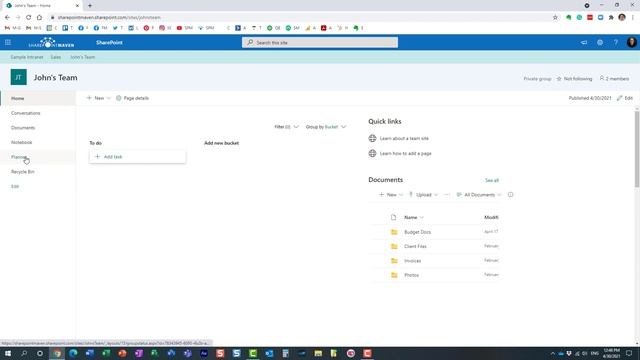Viewport: 640px width, 360px height.
Task: Reload the page with the browser refresh icon
Action: [x=29, y=17]
